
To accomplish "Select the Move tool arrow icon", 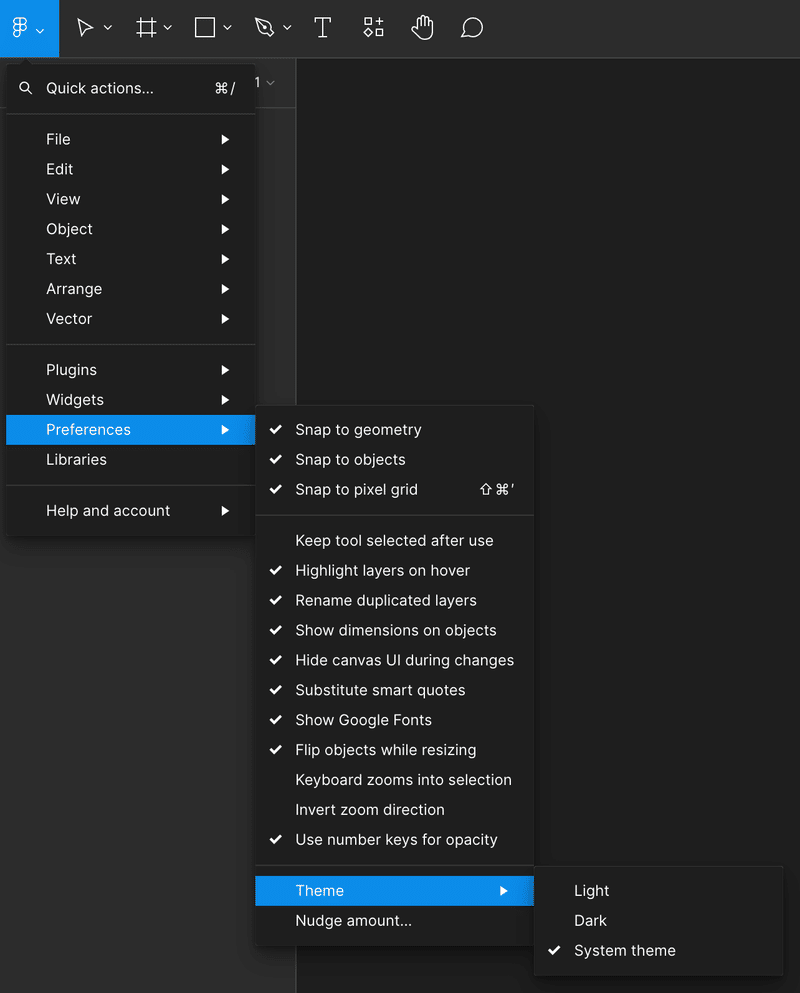I will pos(86,28).
